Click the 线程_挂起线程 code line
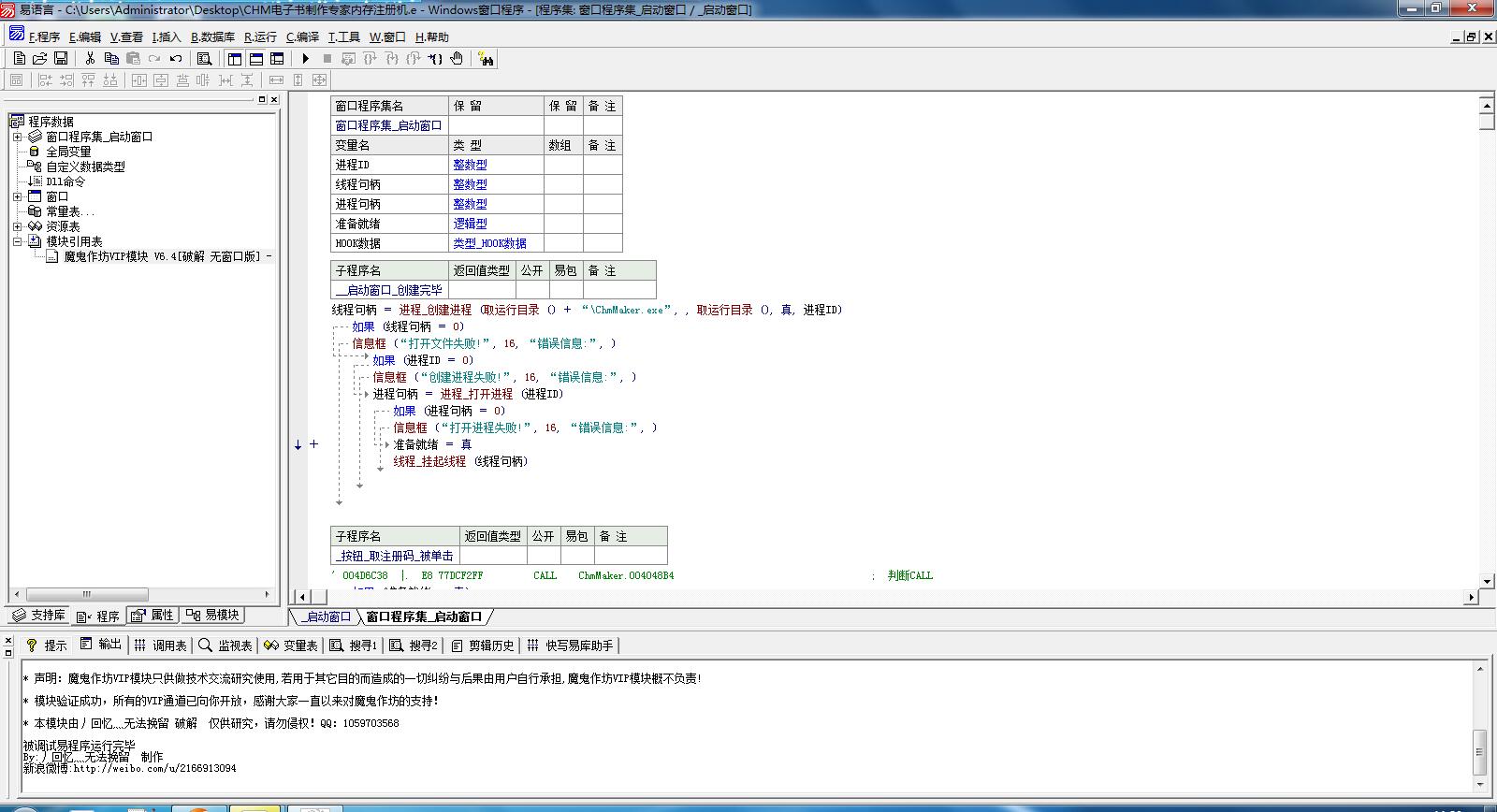 click(460, 461)
